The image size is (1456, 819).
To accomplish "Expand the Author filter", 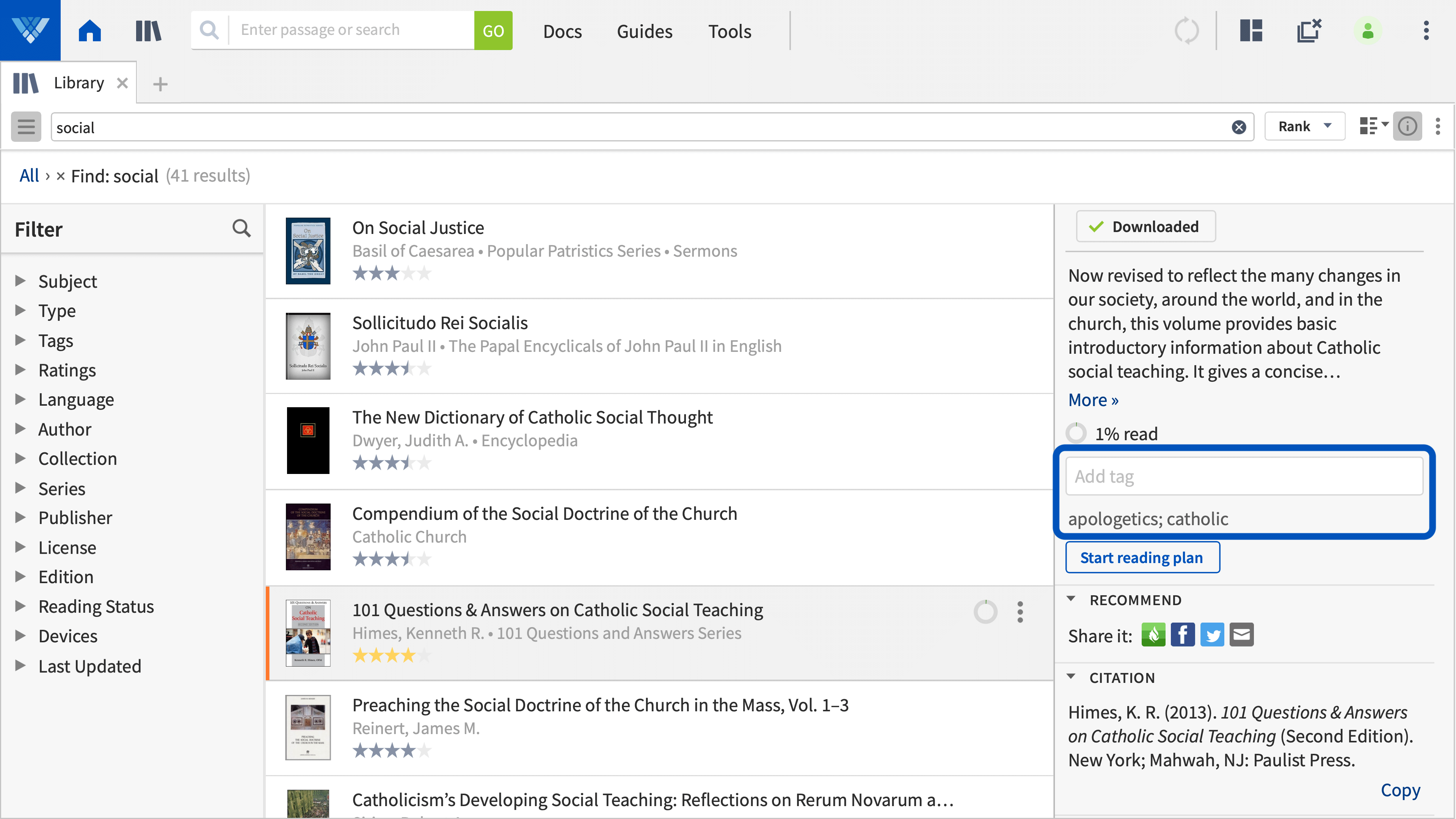I will click(20, 429).
